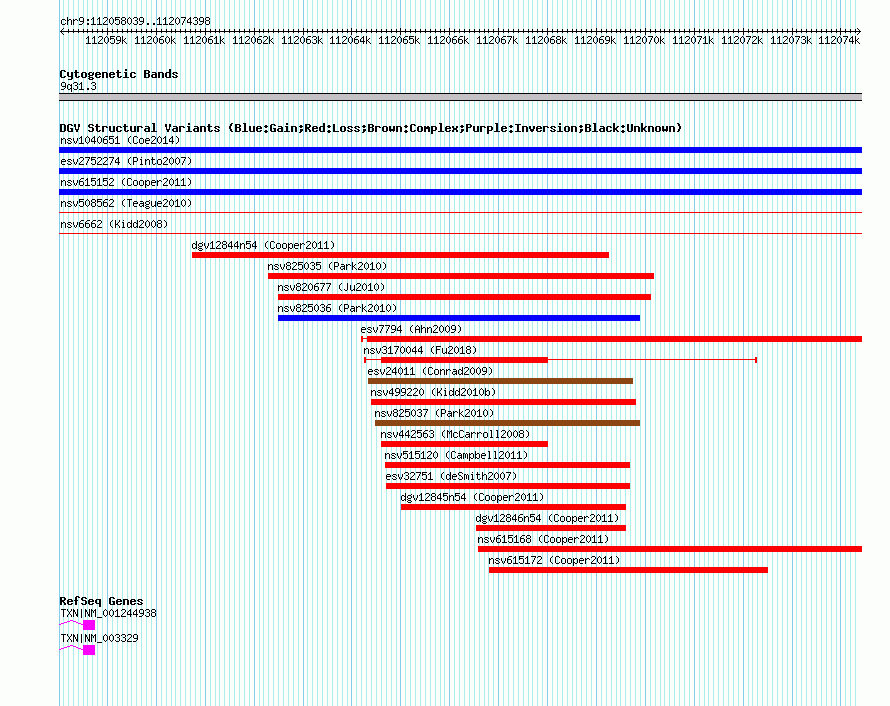
Task: Open the nsv615172 (Cooper2011) label
Action: 554,560
